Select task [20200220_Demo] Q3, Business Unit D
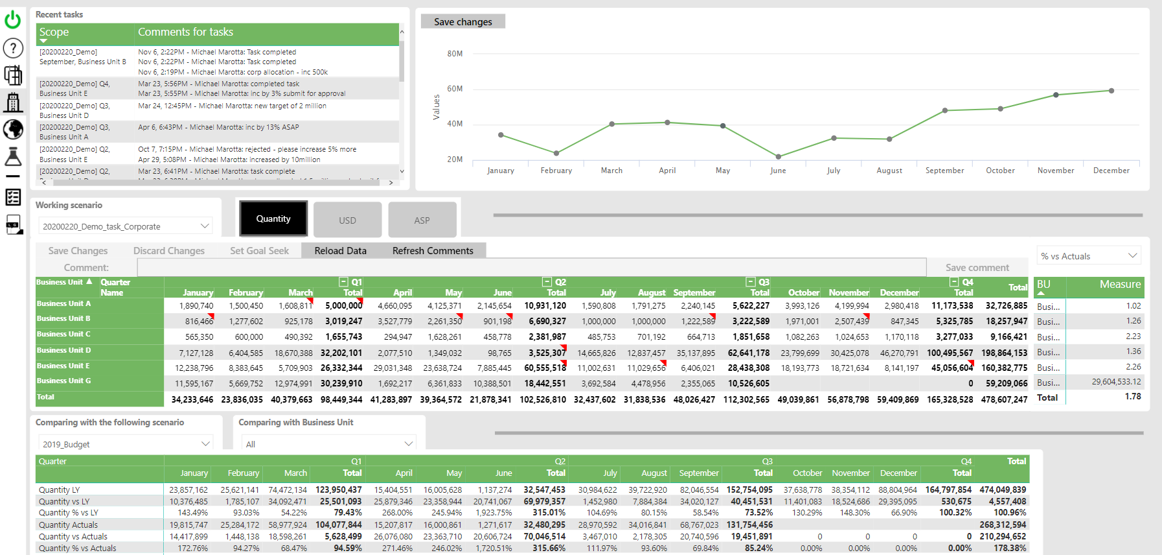The width and height of the screenshot is (1162, 555). [86, 110]
